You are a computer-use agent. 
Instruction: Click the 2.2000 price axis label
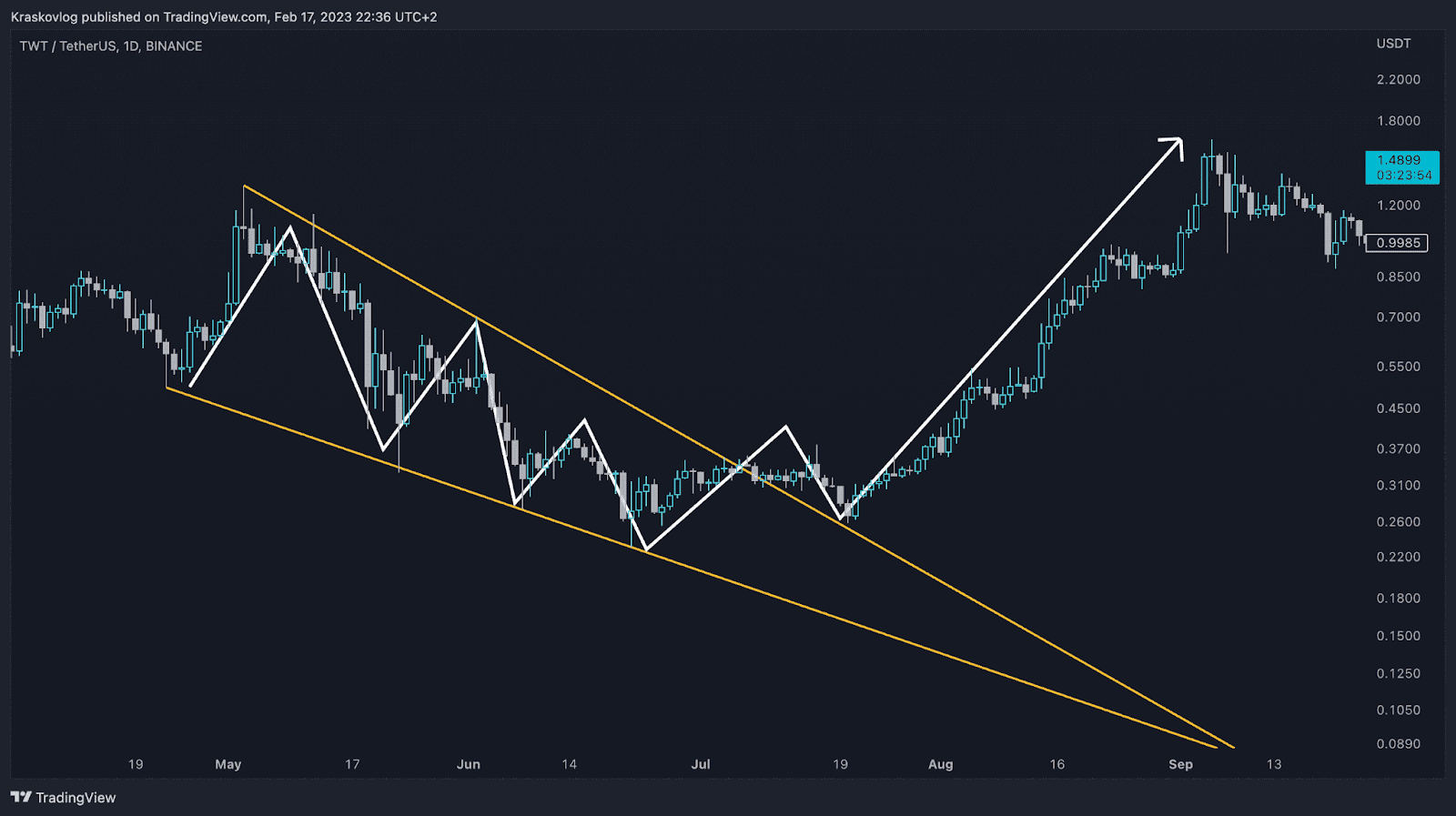[x=1399, y=80]
